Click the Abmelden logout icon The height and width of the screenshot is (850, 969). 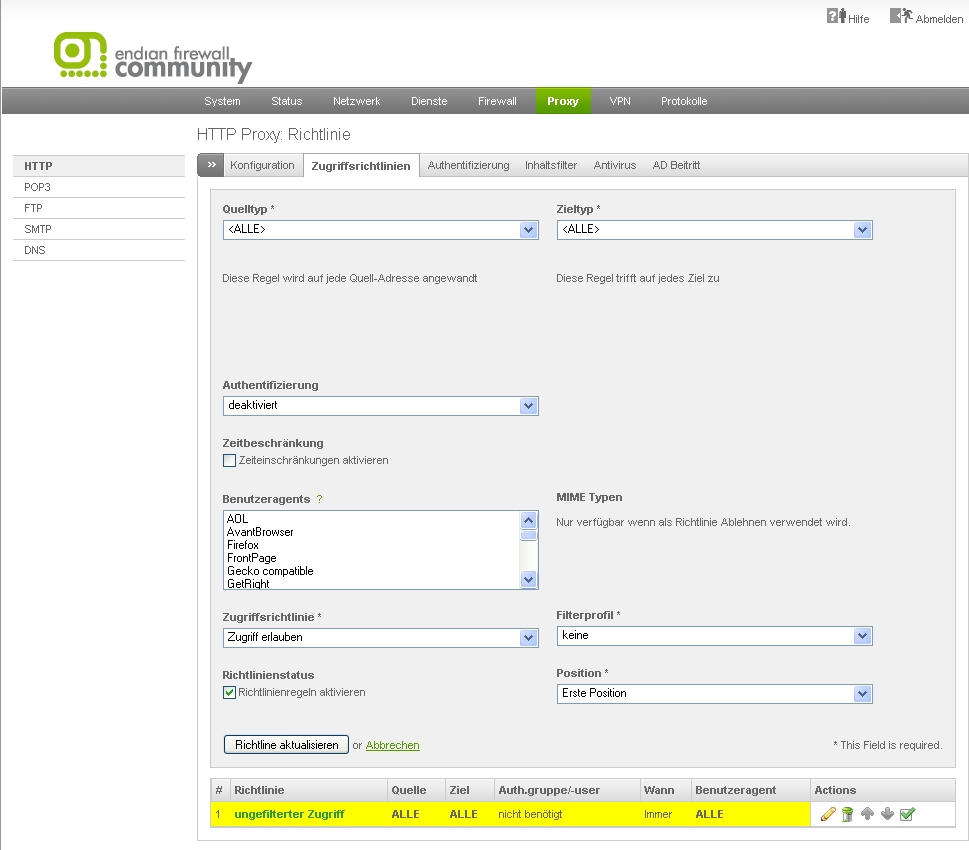[901, 17]
